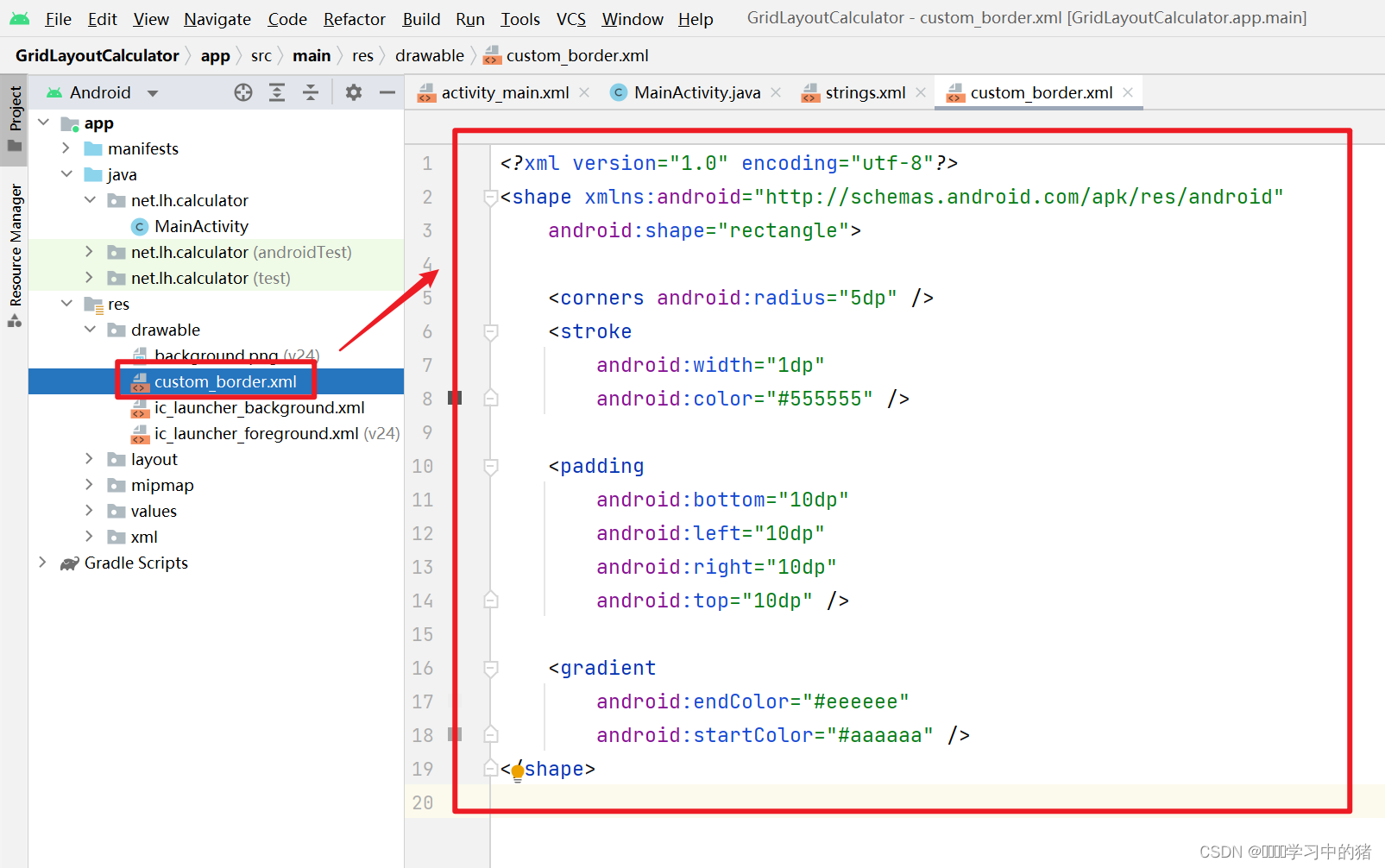The height and width of the screenshot is (868, 1385).
Task: Switch to strings.xml tab
Action: [866, 92]
